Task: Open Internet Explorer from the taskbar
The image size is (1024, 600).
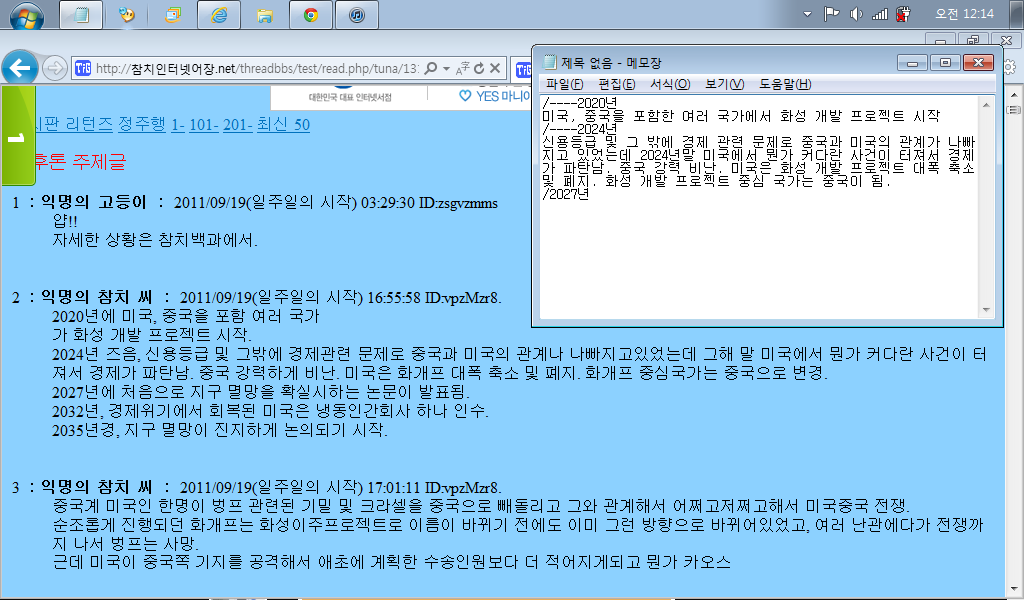Action: pos(218,15)
